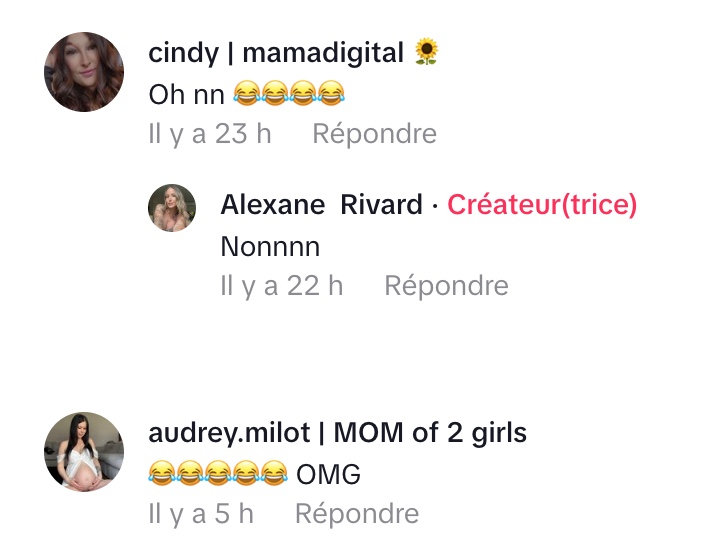The image size is (708, 550).
Task: Select the 'Nonnnn' reply text
Action: [270, 246]
